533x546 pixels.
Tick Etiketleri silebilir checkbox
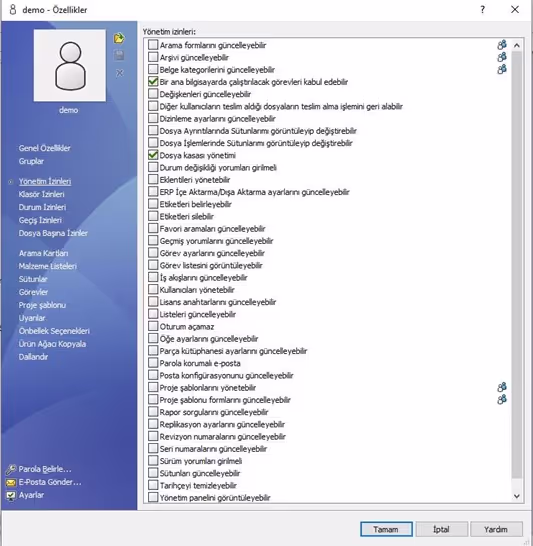[x=153, y=216]
